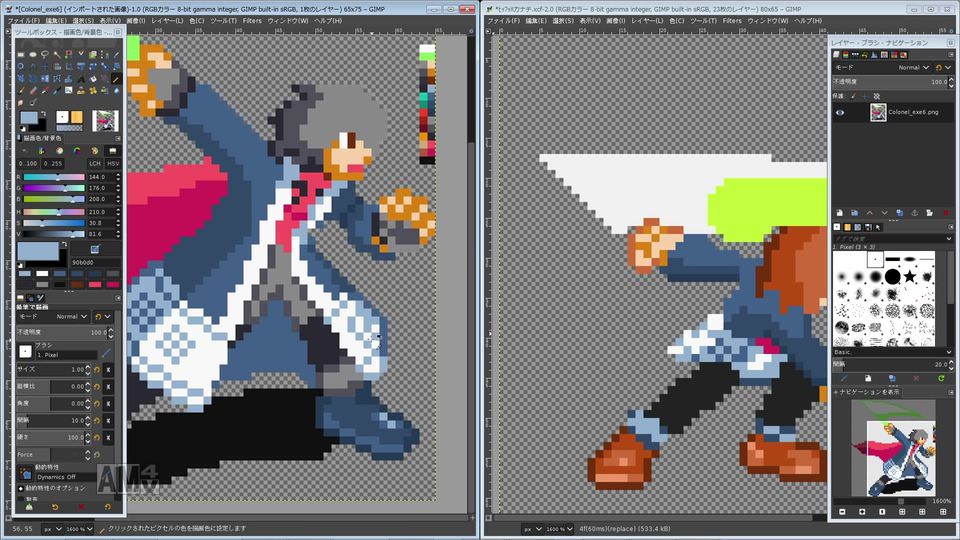Image resolution: width=960 pixels, height=540 pixels.
Task: Raise the layer with up arrow
Action: (870, 212)
